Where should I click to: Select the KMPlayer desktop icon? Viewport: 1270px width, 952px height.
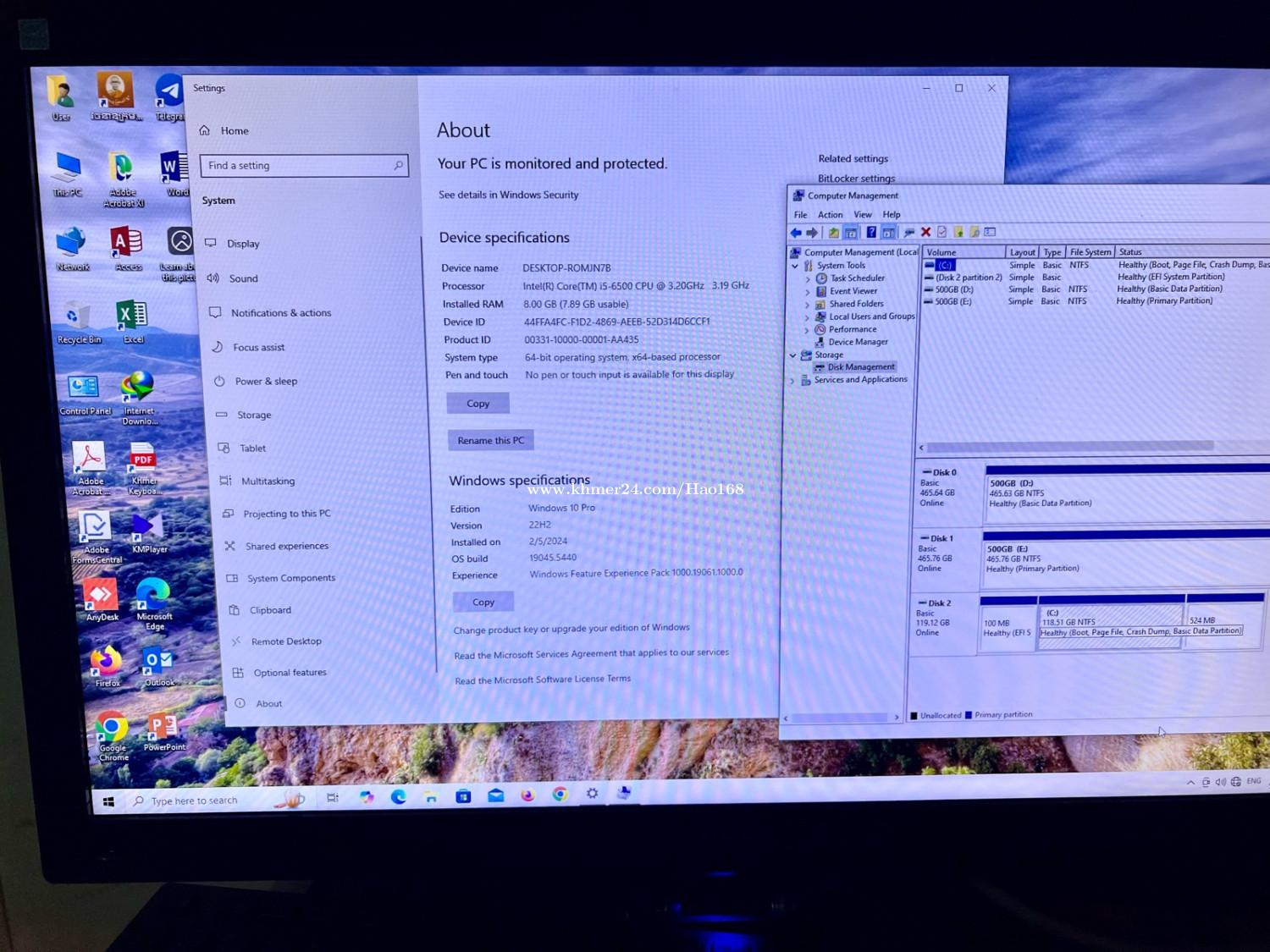(148, 532)
